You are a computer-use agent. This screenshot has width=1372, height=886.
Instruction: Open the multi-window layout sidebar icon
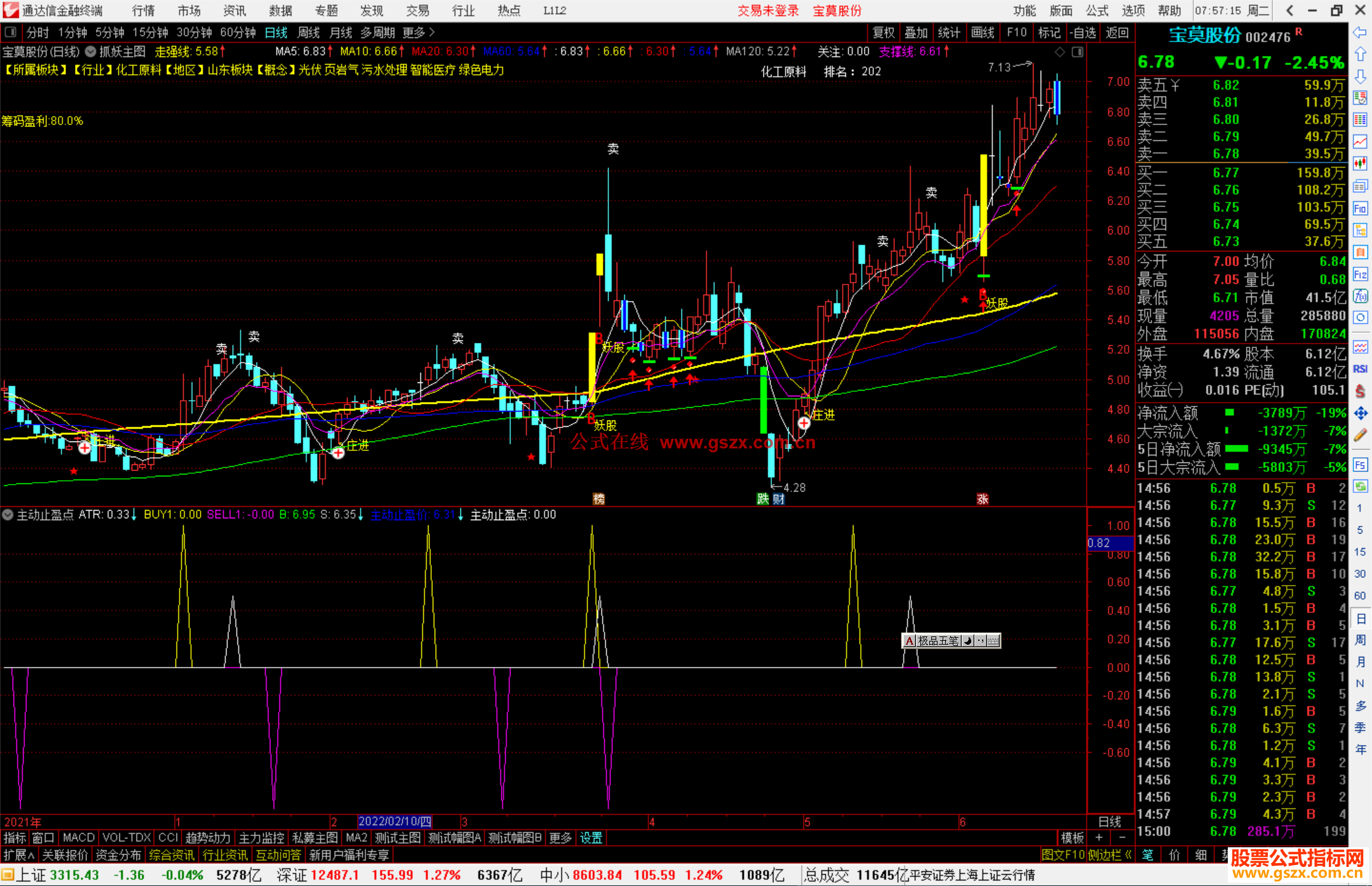(x=1360, y=186)
